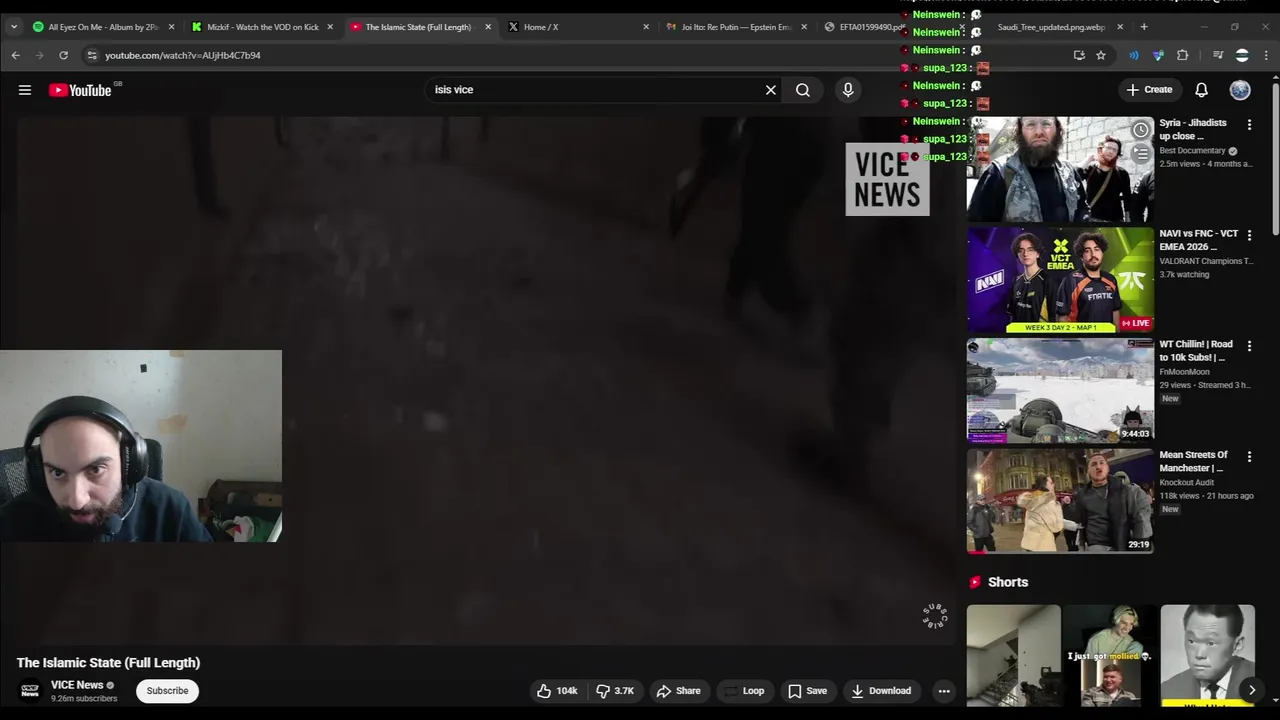Click the Create button
The image size is (1280, 720).
click(1149, 90)
